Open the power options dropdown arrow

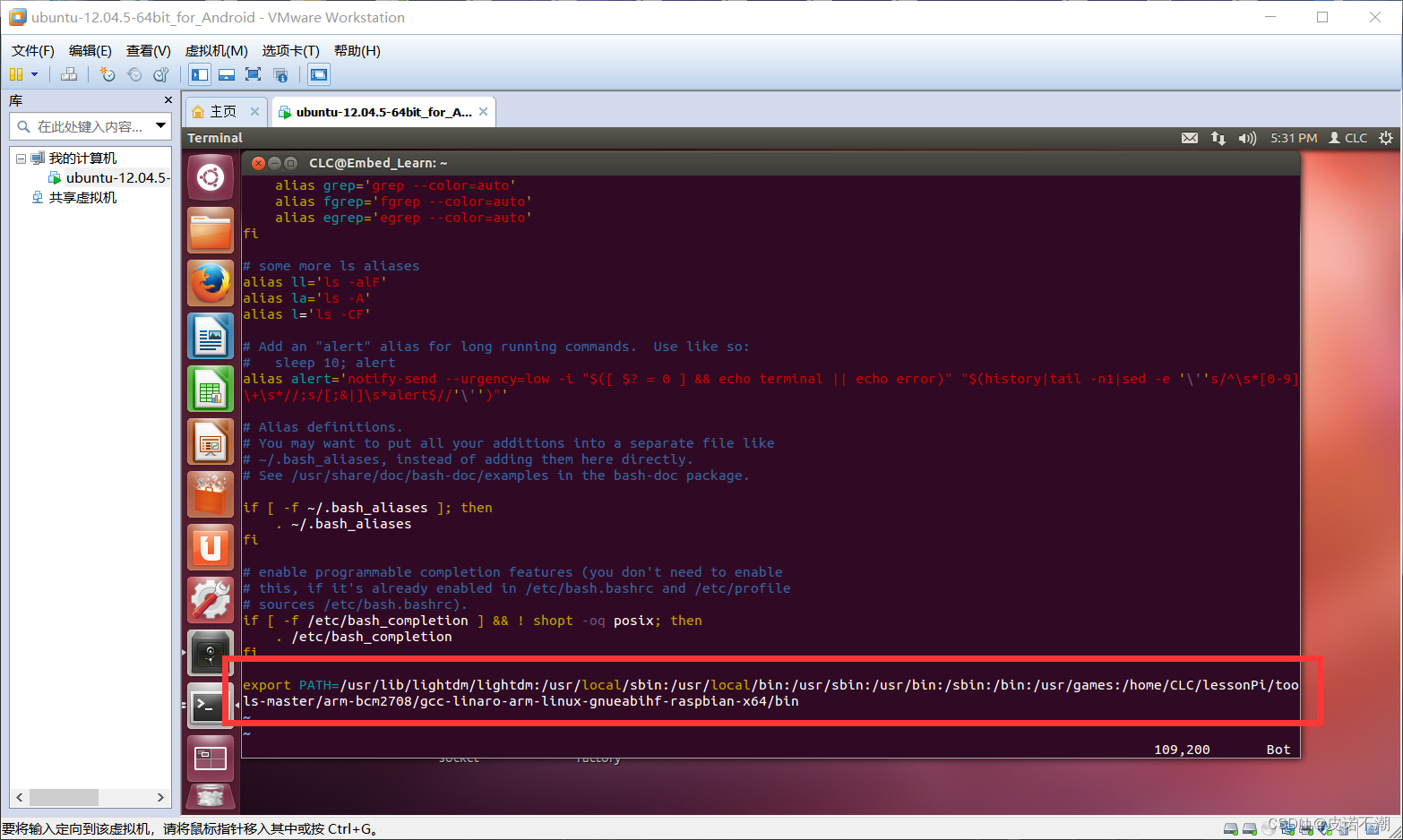pyautogui.click(x=35, y=74)
